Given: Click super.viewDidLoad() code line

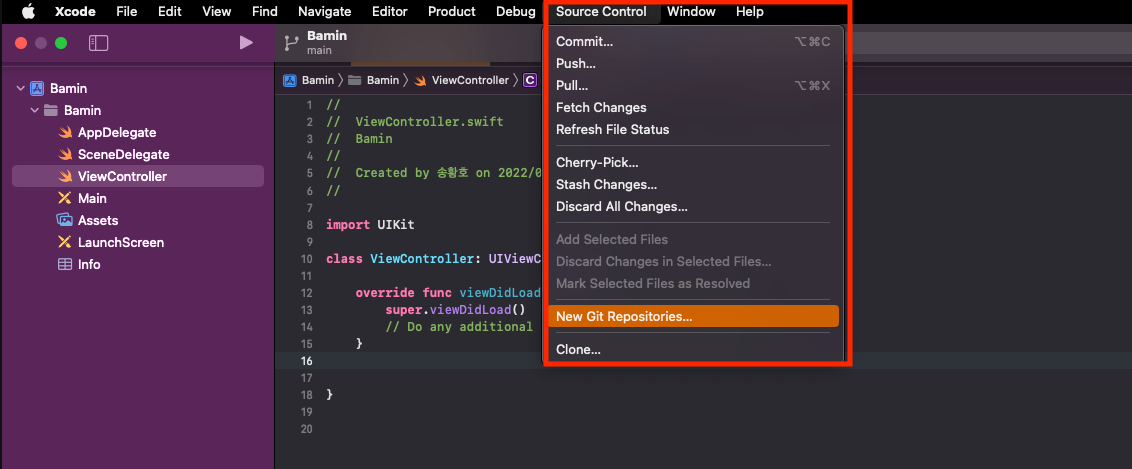Looking at the screenshot, I should pyautogui.click(x=456, y=310).
